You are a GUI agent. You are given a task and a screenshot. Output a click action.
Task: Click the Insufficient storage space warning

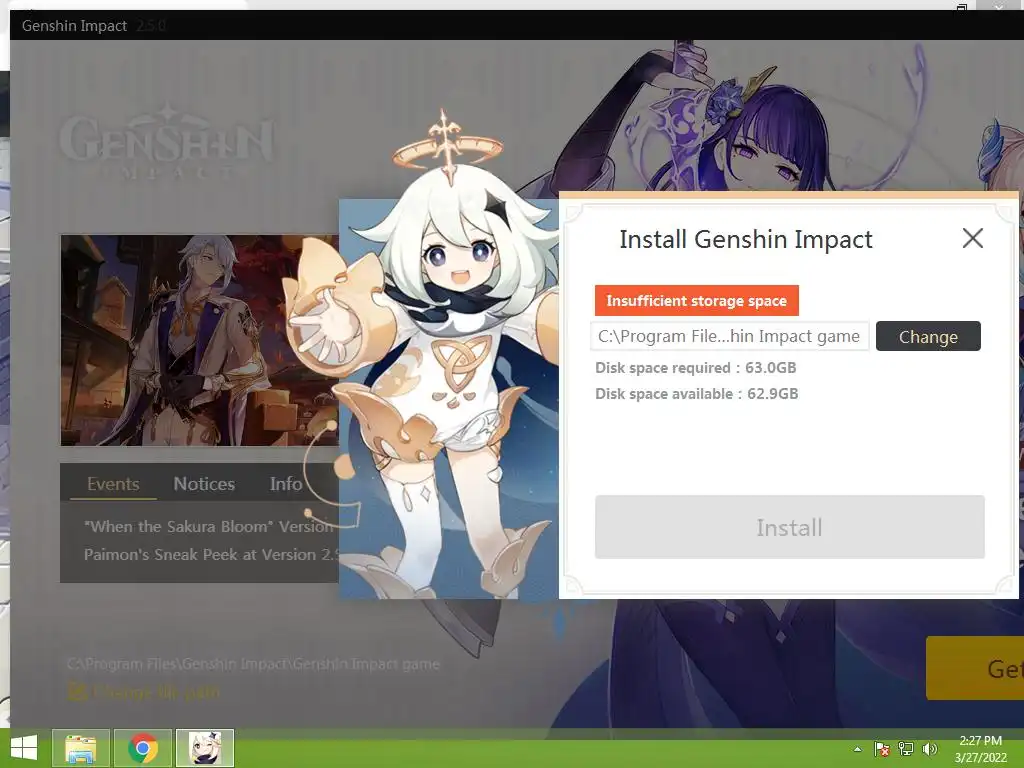(696, 300)
